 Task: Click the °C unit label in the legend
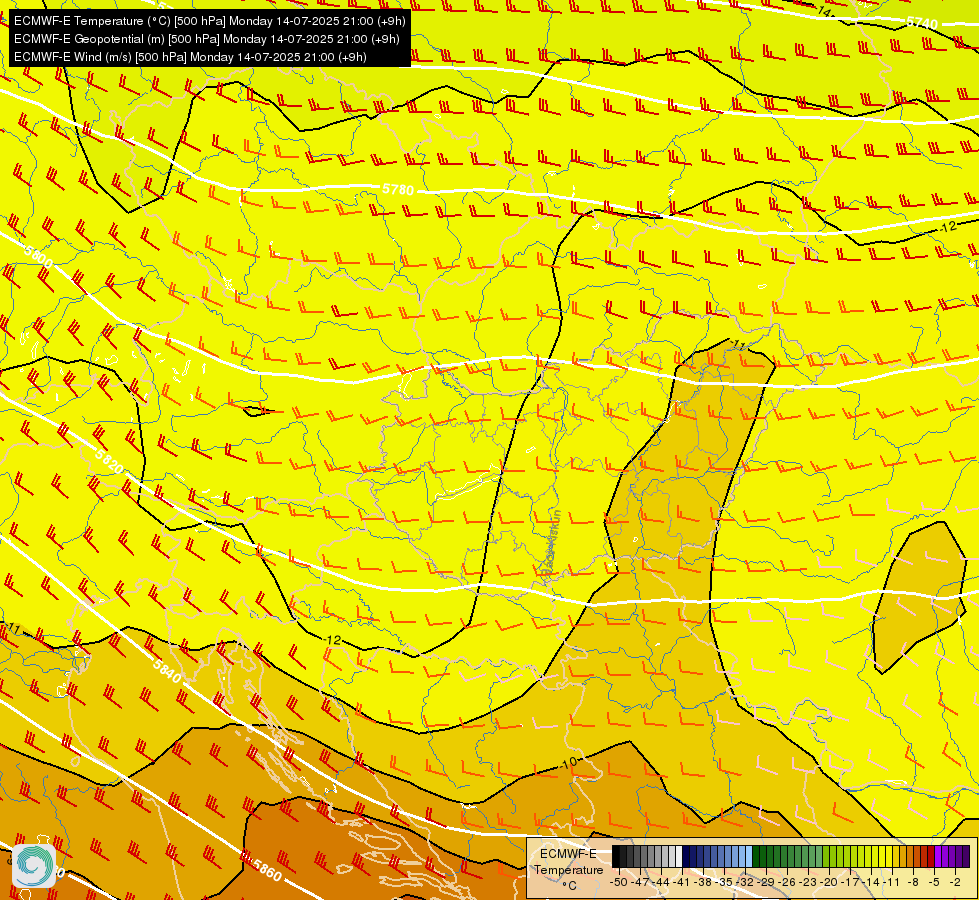pyautogui.click(x=569, y=886)
